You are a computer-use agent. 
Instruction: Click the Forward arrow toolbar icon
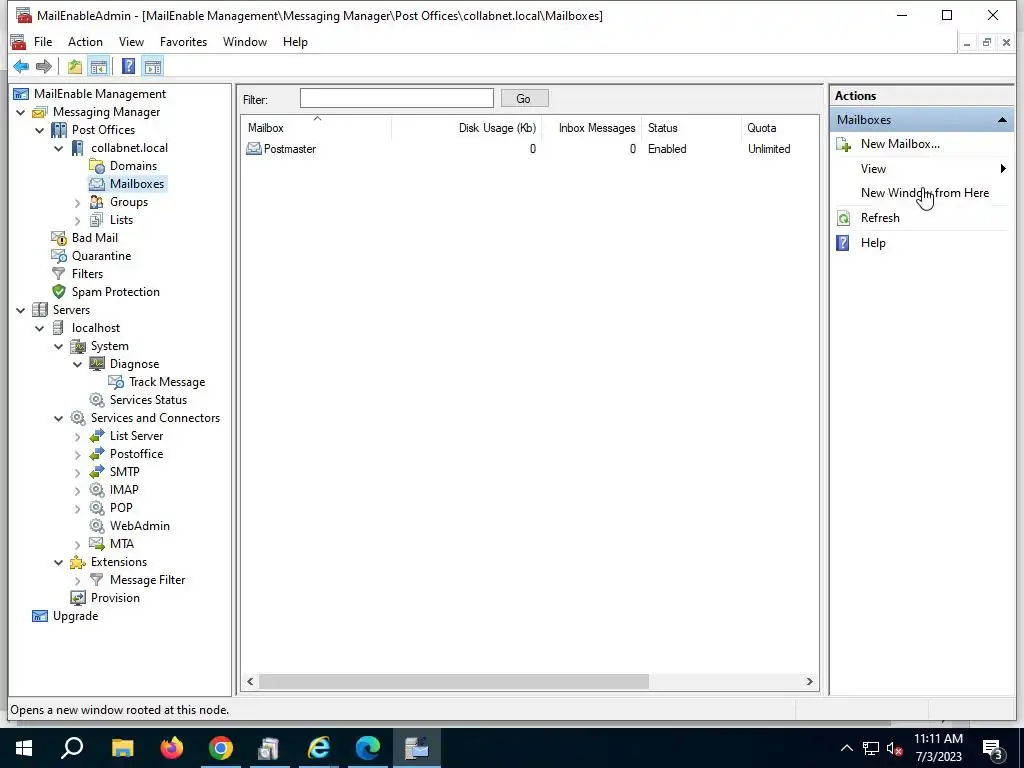pos(44,66)
